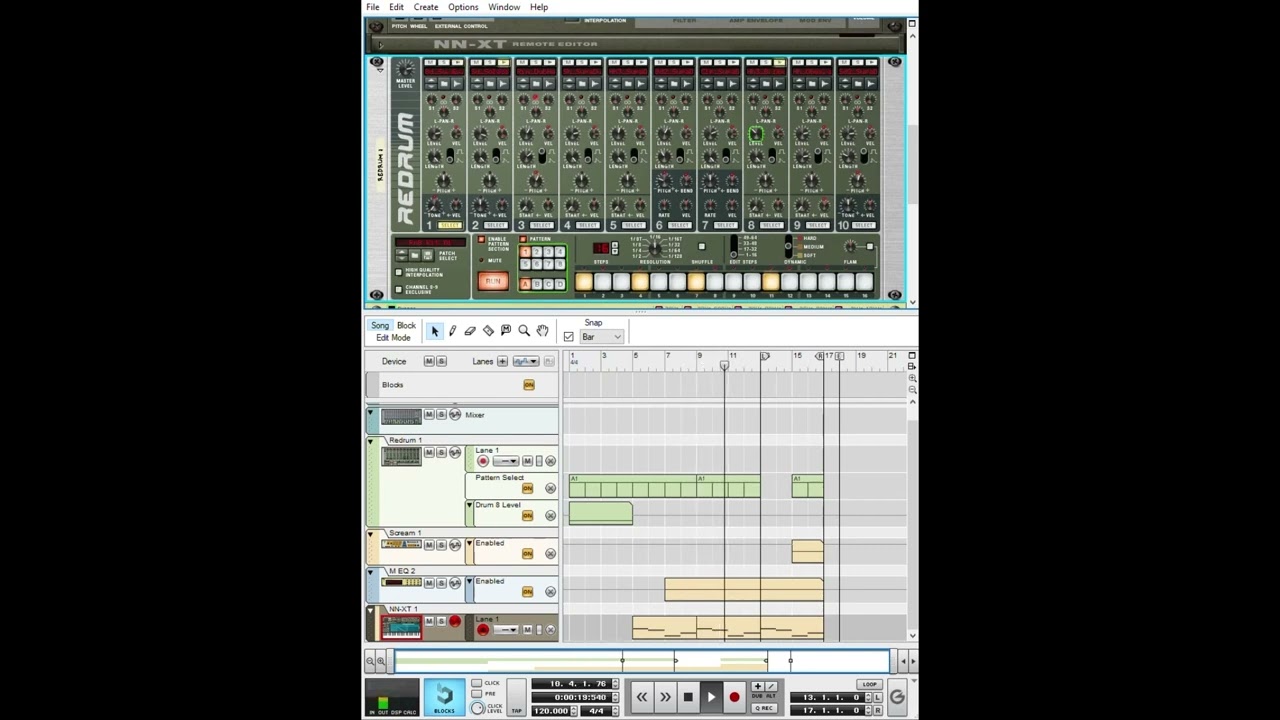Start playback with Play button

click(711, 697)
